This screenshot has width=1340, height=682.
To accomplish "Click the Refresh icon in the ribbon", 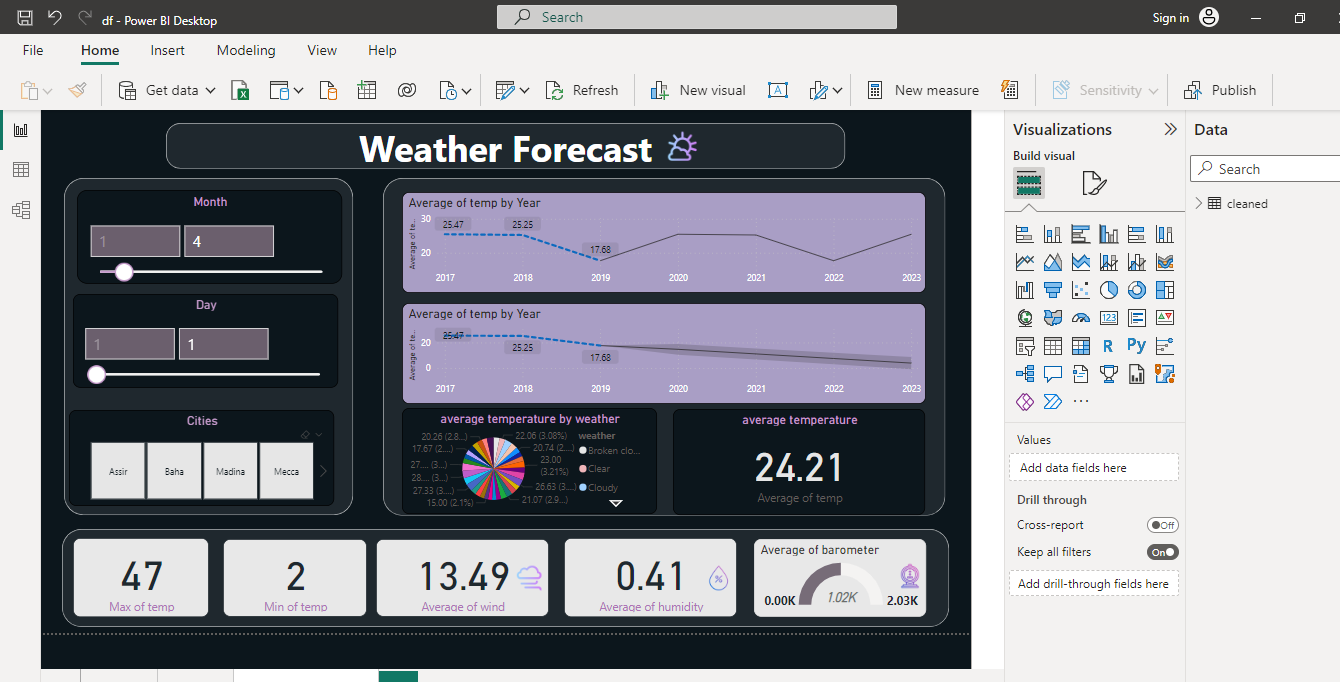I will coord(553,89).
